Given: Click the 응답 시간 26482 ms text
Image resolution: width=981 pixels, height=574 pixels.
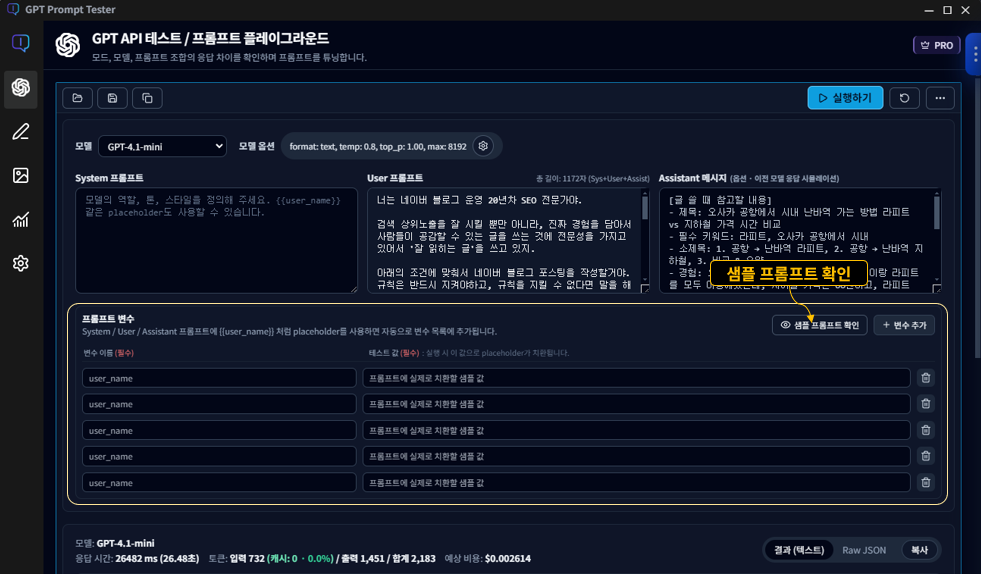Looking at the screenshot, I should coord(137,558).
